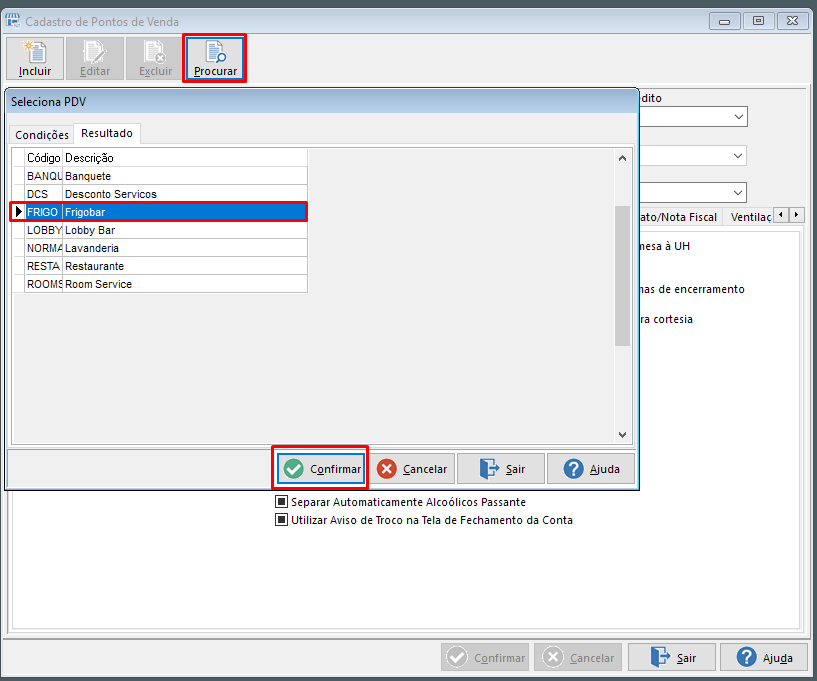Expand the second combo box on the right
817x681 pixels.
738,155
